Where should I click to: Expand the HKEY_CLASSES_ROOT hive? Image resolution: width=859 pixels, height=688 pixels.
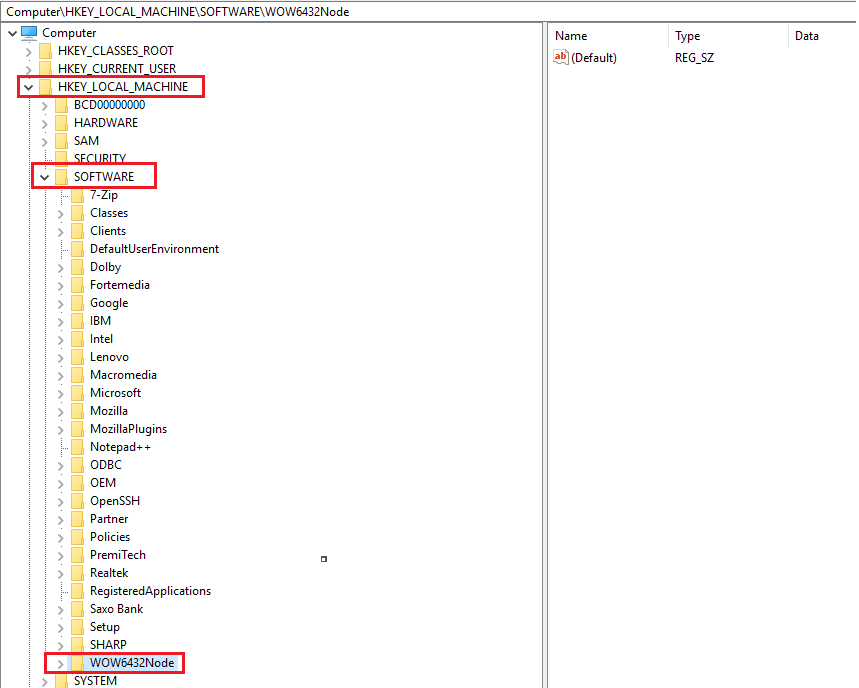[28, 51]
